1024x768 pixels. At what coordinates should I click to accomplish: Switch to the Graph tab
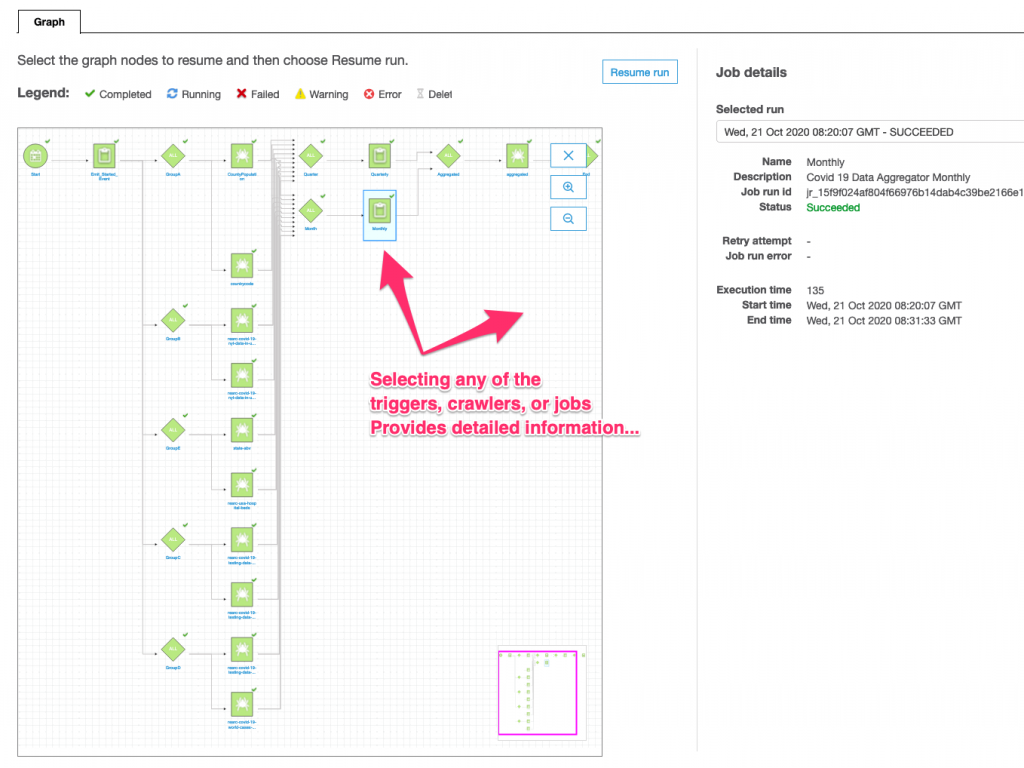49,21
